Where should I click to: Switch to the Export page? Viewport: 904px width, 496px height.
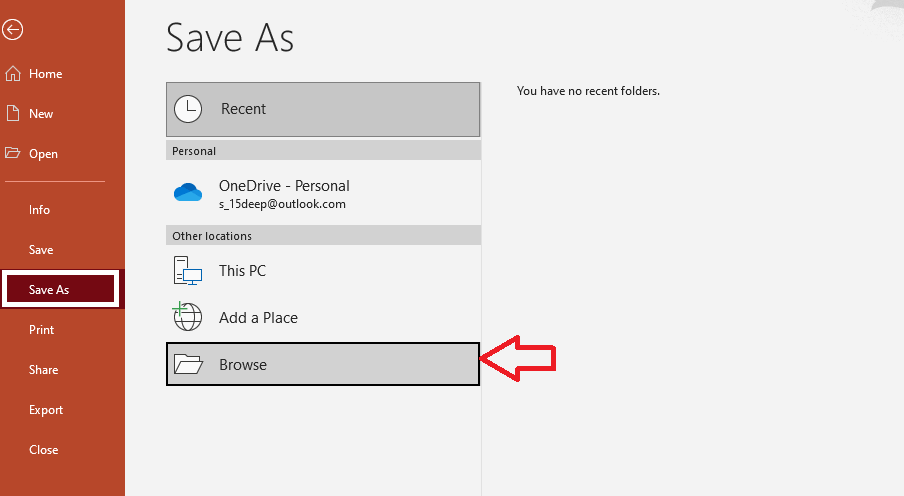click(x=46, y=410)
